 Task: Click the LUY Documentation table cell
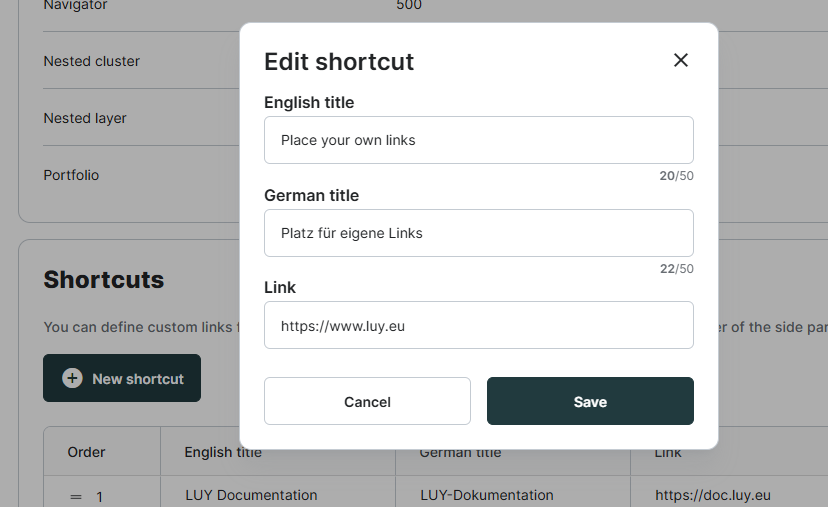pos(251,495)
